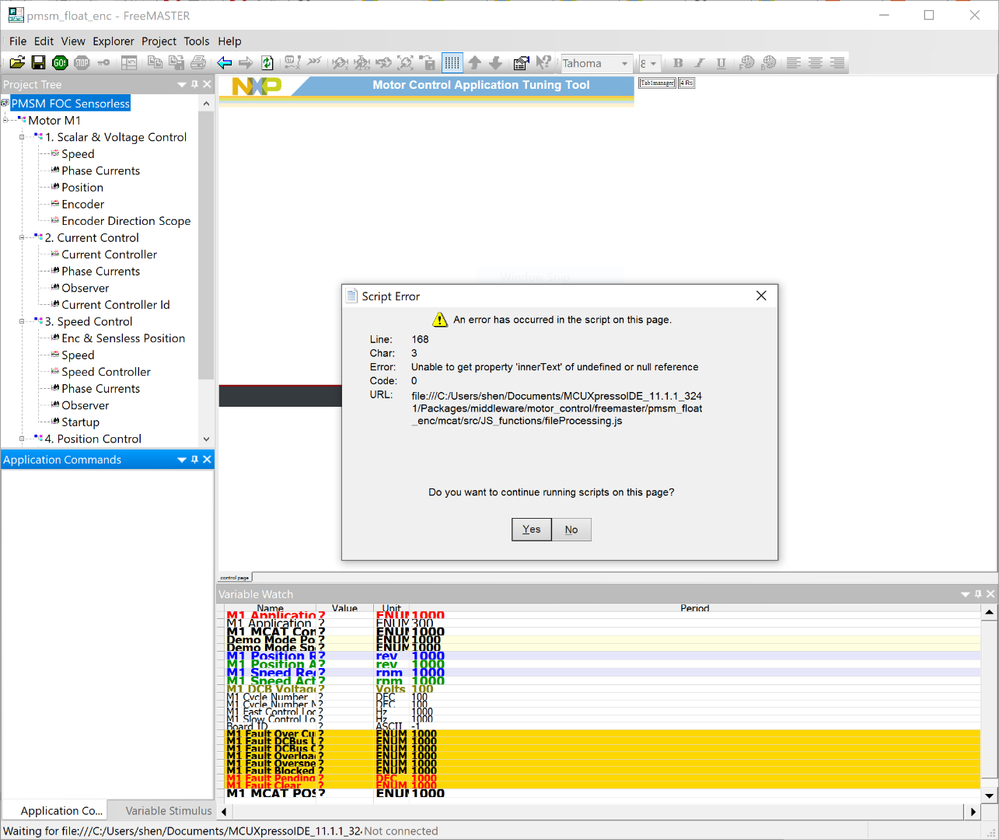Screen dimensions: 999x840
Task: Activate context help cursor icon
Action: point(543,62)
